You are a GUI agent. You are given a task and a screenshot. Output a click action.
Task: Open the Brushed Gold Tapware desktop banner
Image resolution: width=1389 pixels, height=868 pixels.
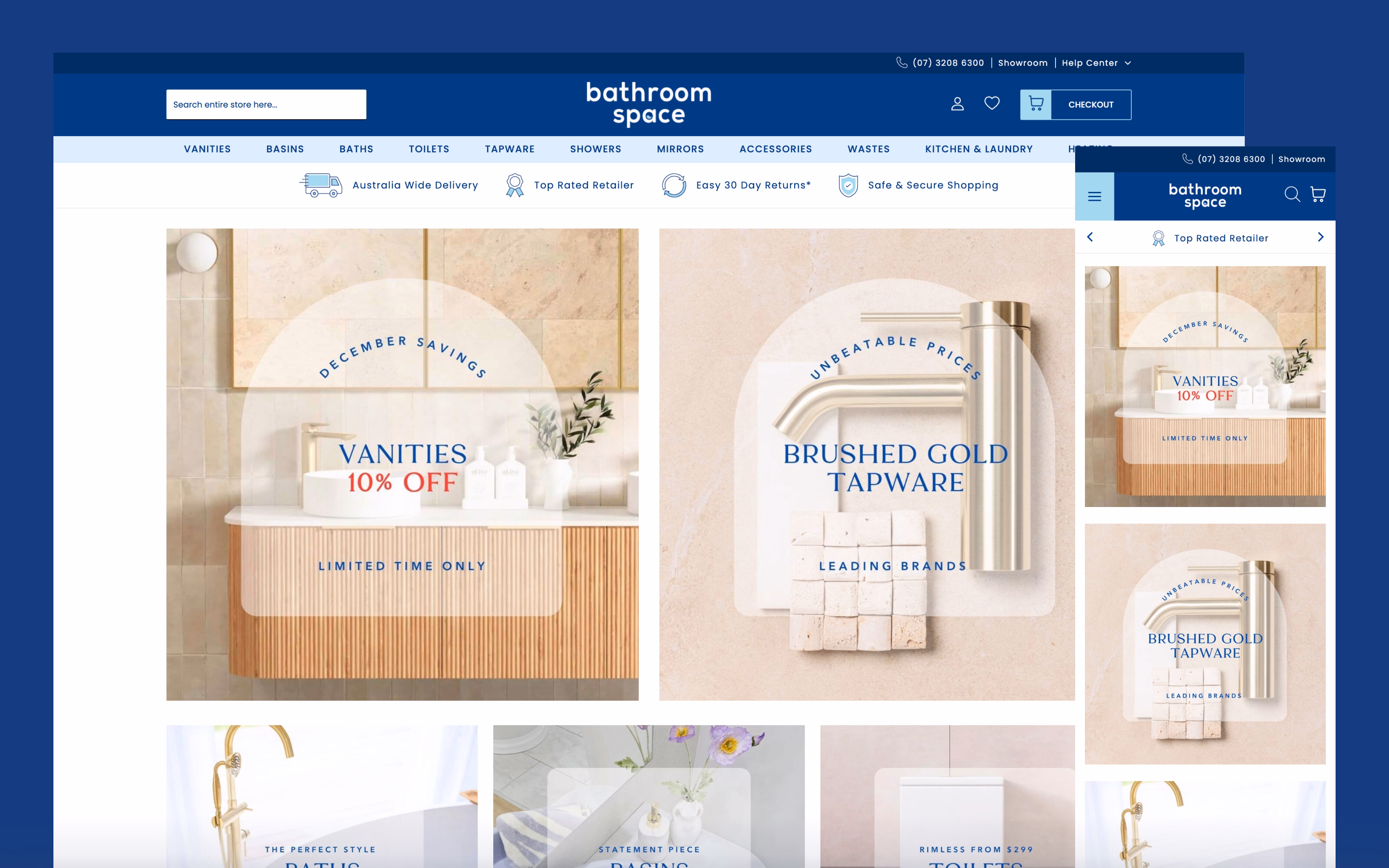[x=866, y=464]
